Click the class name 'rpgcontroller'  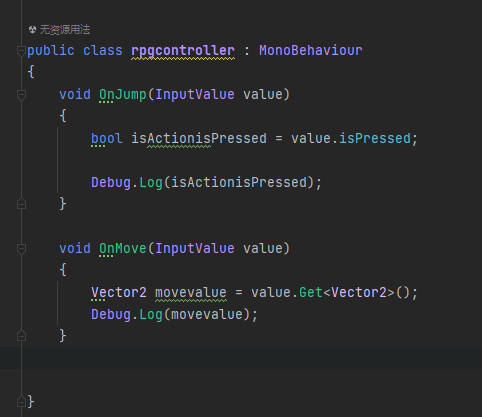pyautogui.click(x=183, y=51)
